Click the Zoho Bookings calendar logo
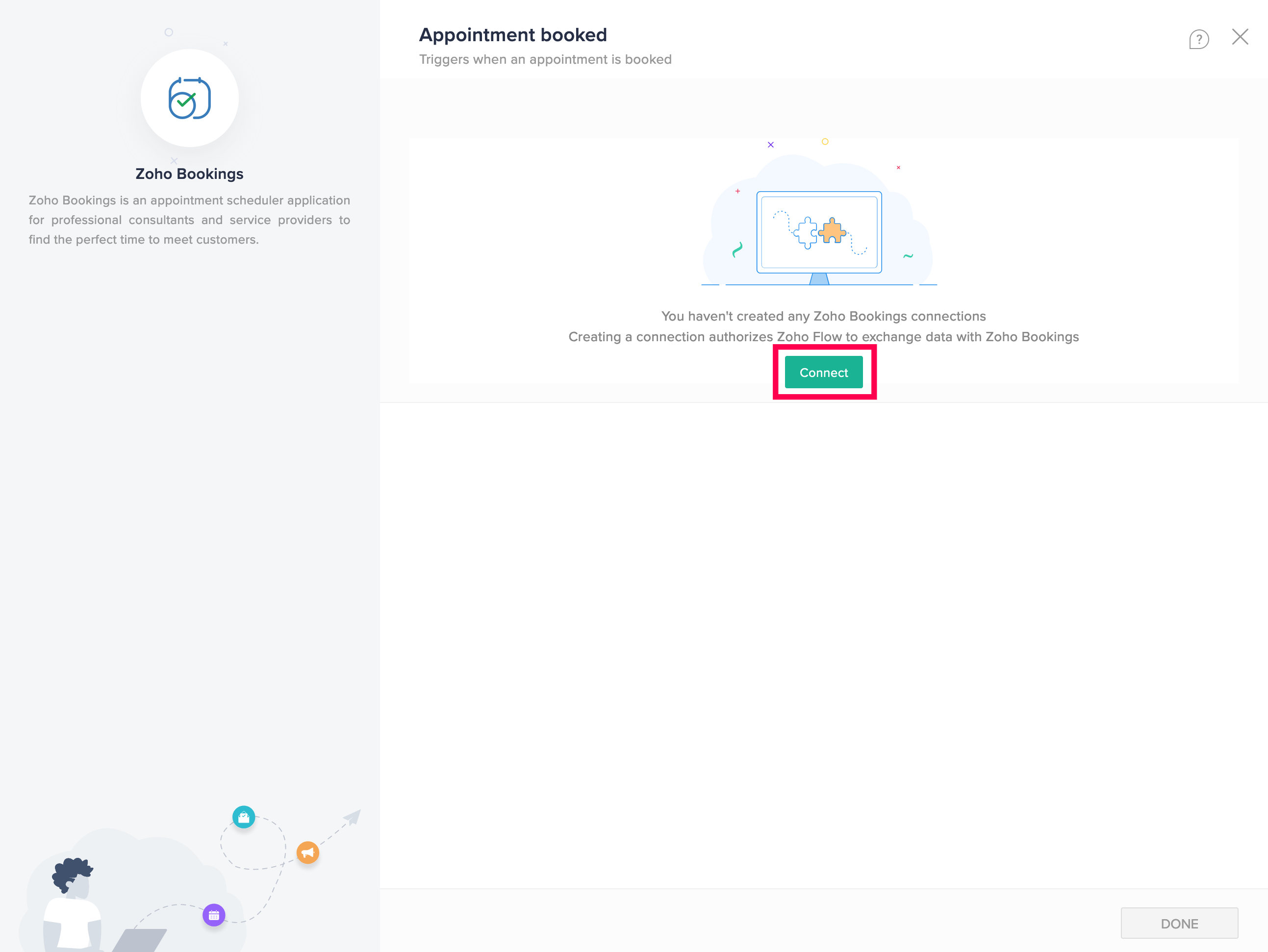Screen dimensions: 1268x952 coord(189,98)
